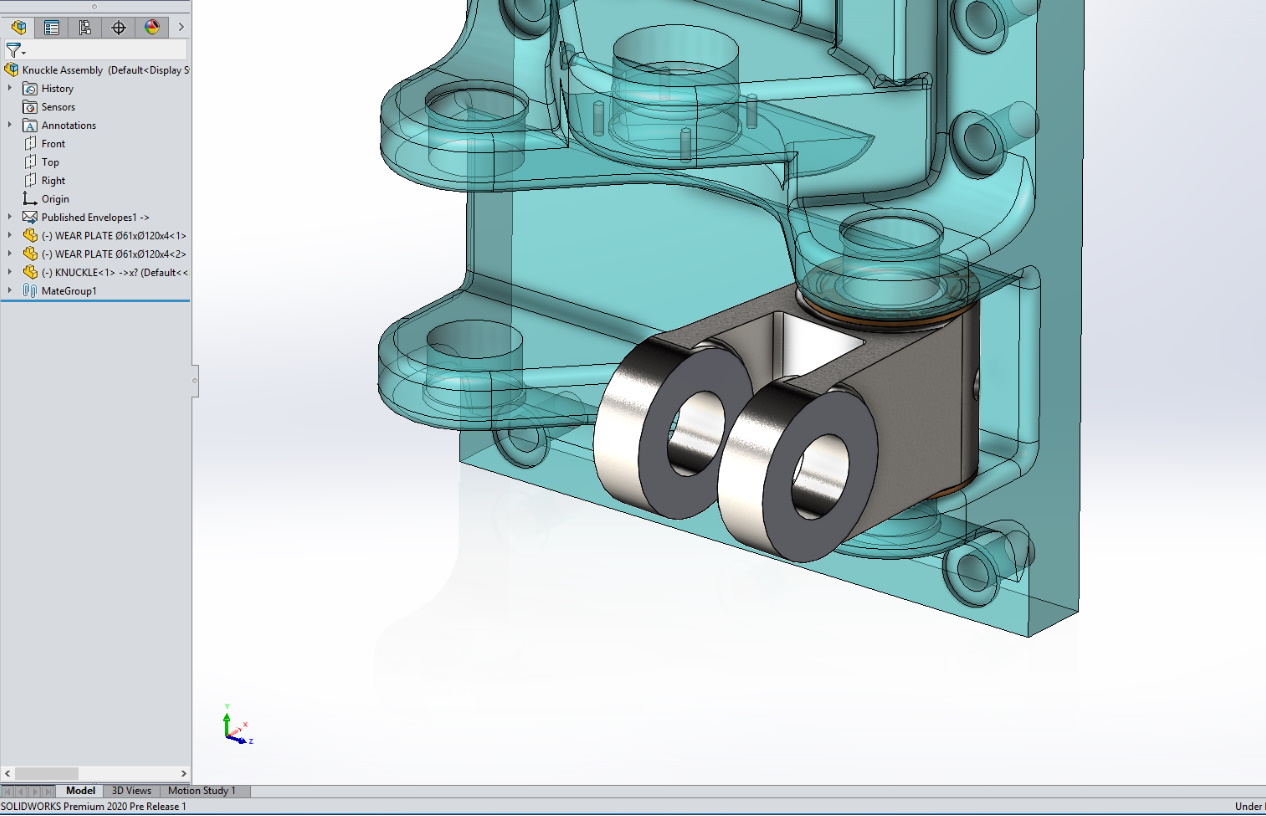Select the Origin icon in the tree
Viewport: 1266px width, 816px height.
[x=30, y=199]
